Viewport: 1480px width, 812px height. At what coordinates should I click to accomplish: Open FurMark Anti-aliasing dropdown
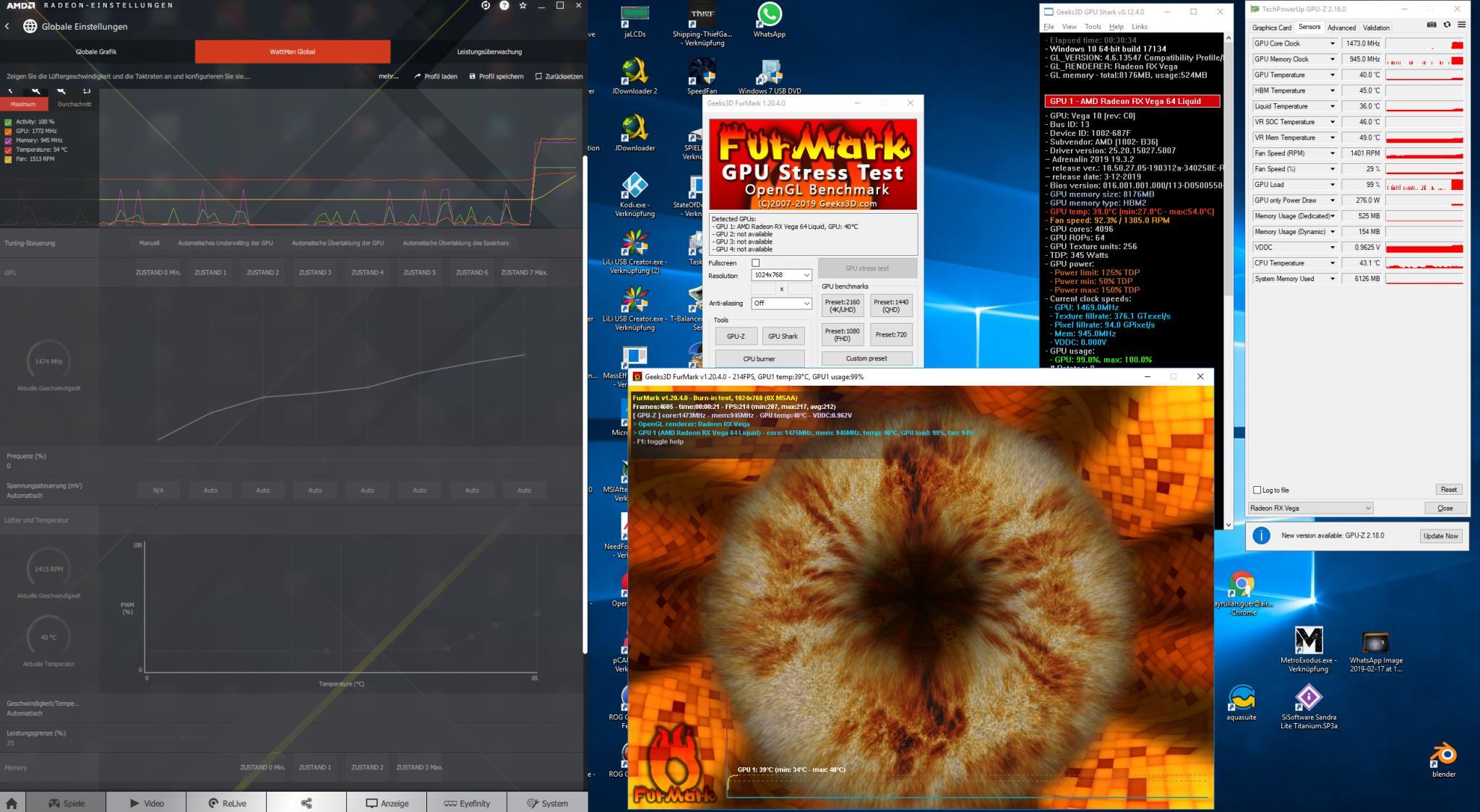(x=781, y=303)
